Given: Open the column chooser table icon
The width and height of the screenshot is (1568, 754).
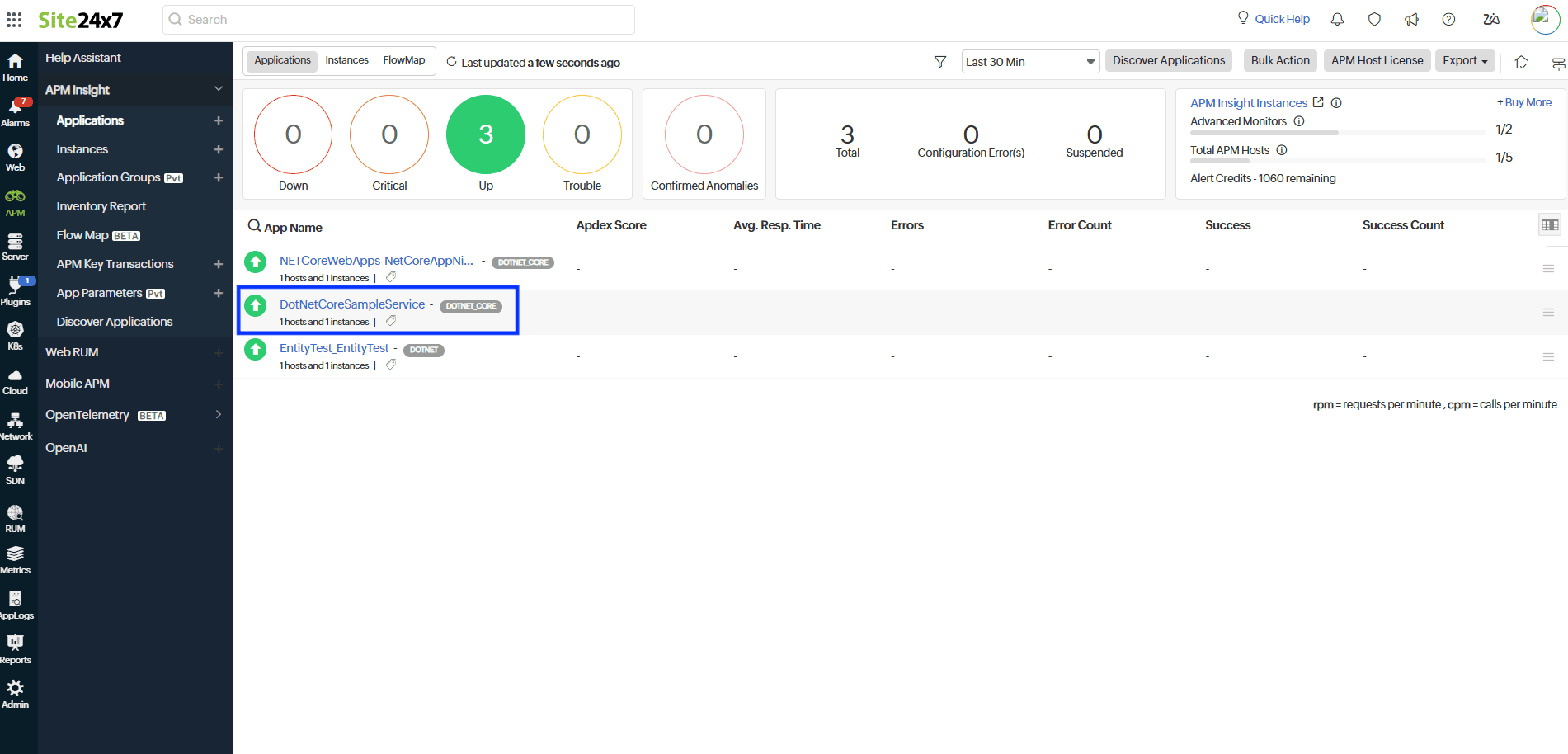Looking at the screenshot, I should 1550,225.
